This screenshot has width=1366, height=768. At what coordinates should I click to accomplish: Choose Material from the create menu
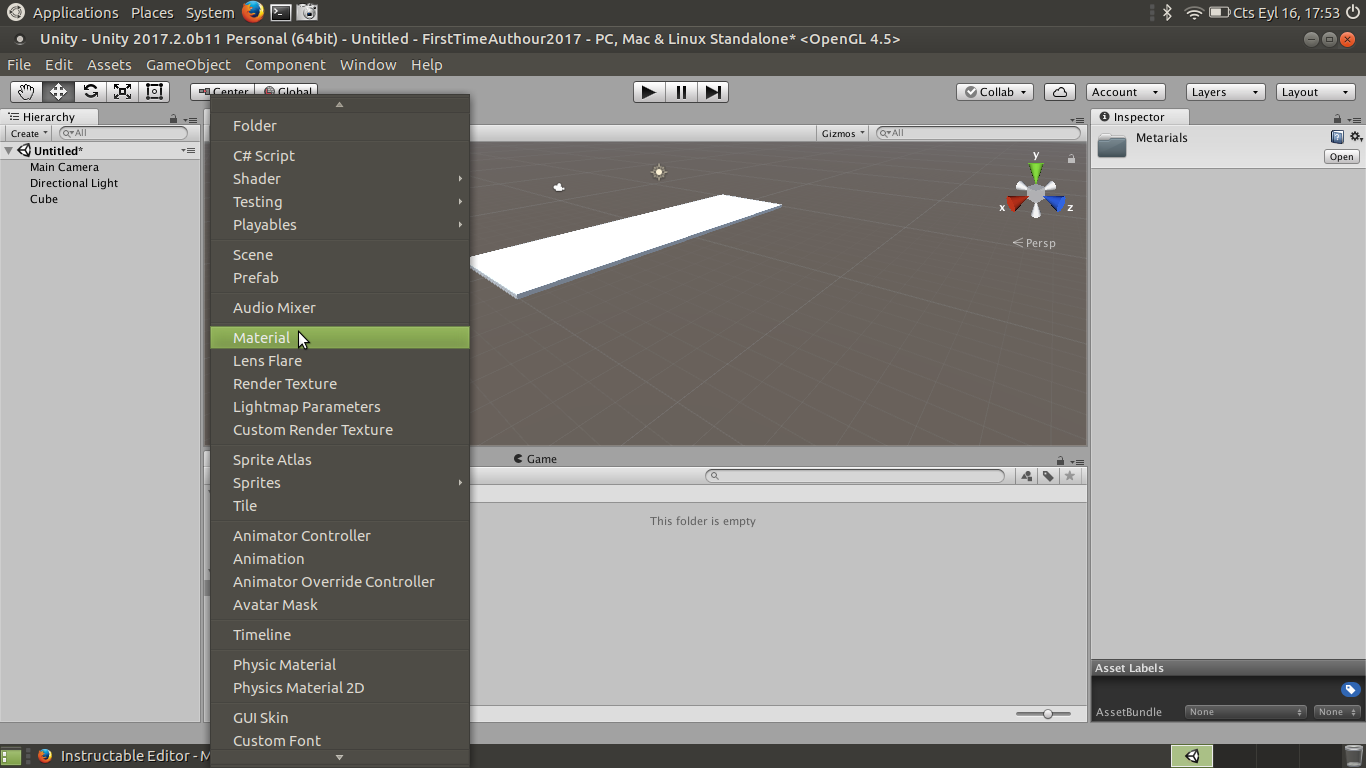point(340,338)
